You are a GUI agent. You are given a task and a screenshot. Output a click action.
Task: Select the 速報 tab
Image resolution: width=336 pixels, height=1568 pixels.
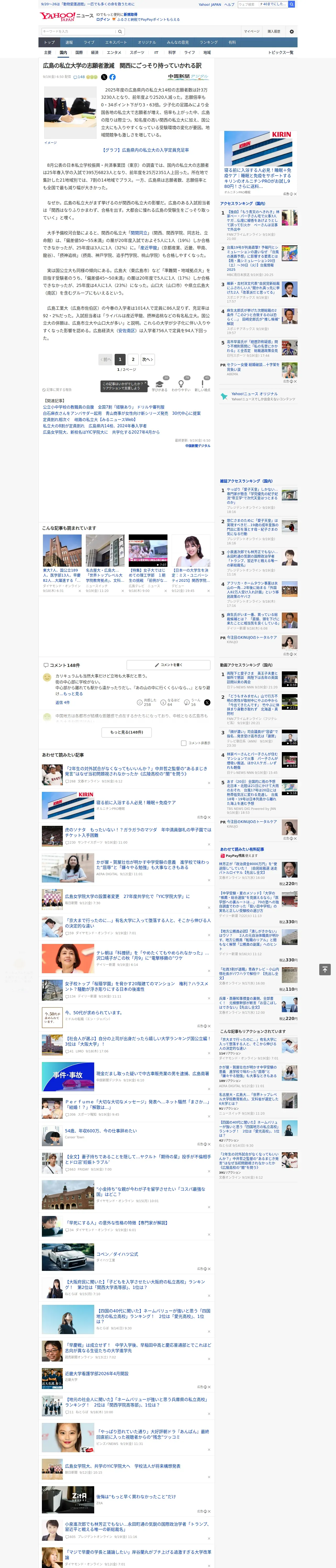pyautogui.click(x=69, y=43)
